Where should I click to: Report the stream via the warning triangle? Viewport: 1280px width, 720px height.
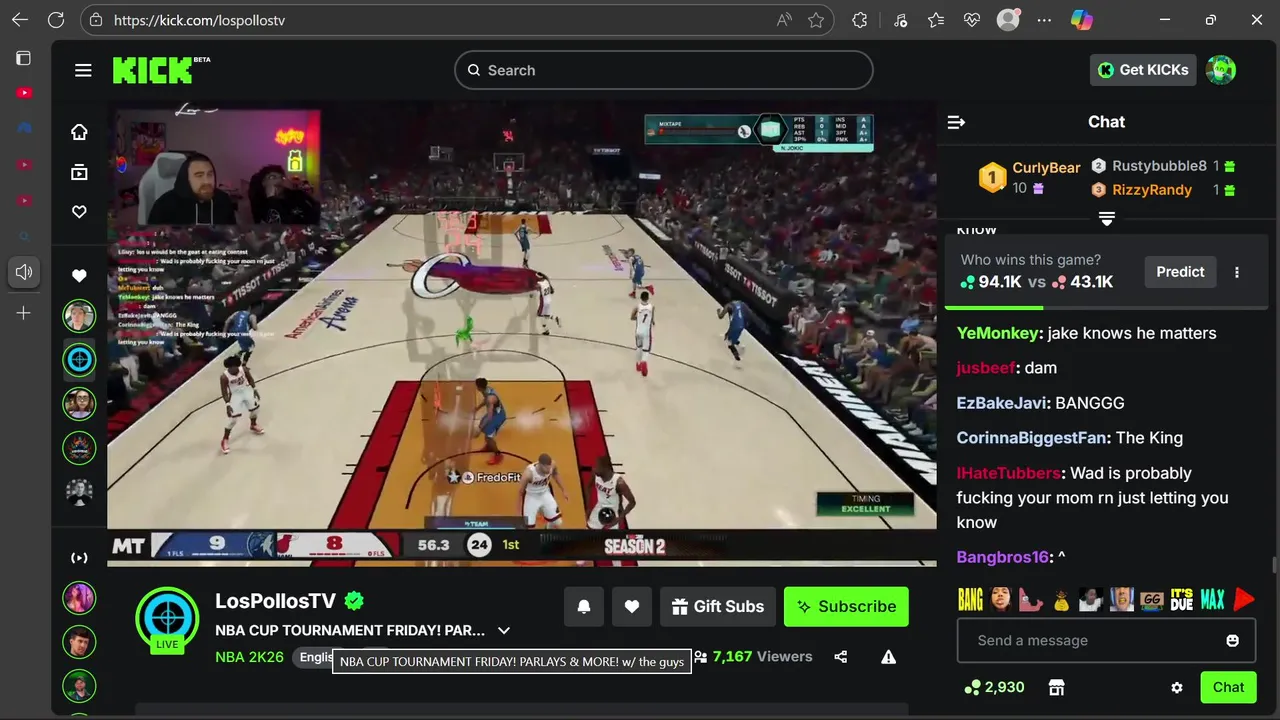(x=888, y=657)
